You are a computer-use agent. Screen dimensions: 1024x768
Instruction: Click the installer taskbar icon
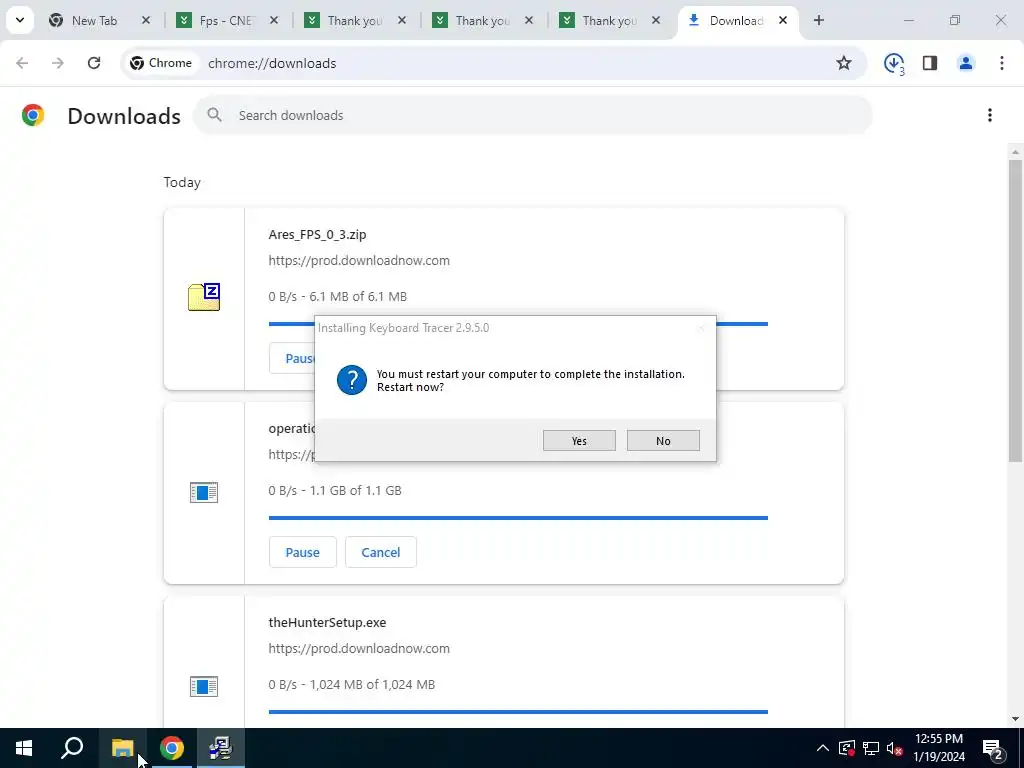(x=221, y=748)
